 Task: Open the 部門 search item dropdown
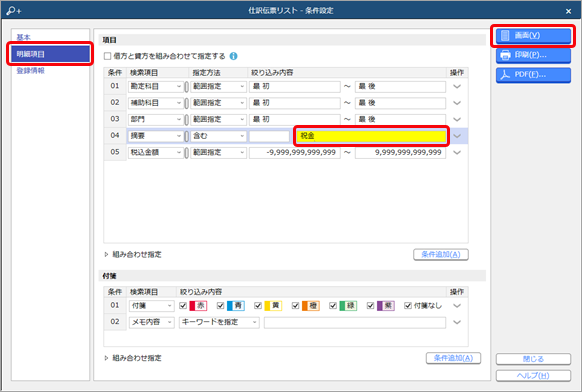click(x=156, y=120)
